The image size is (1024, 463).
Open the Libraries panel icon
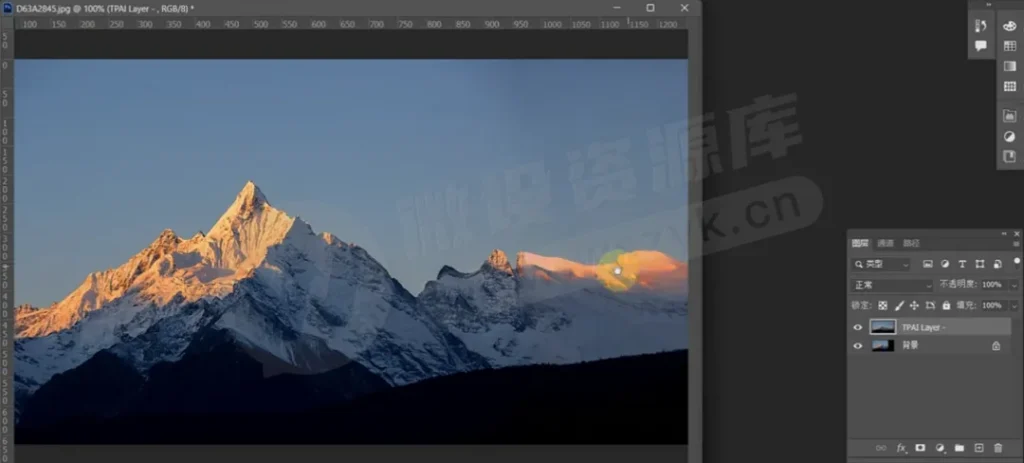[1010, 116]
